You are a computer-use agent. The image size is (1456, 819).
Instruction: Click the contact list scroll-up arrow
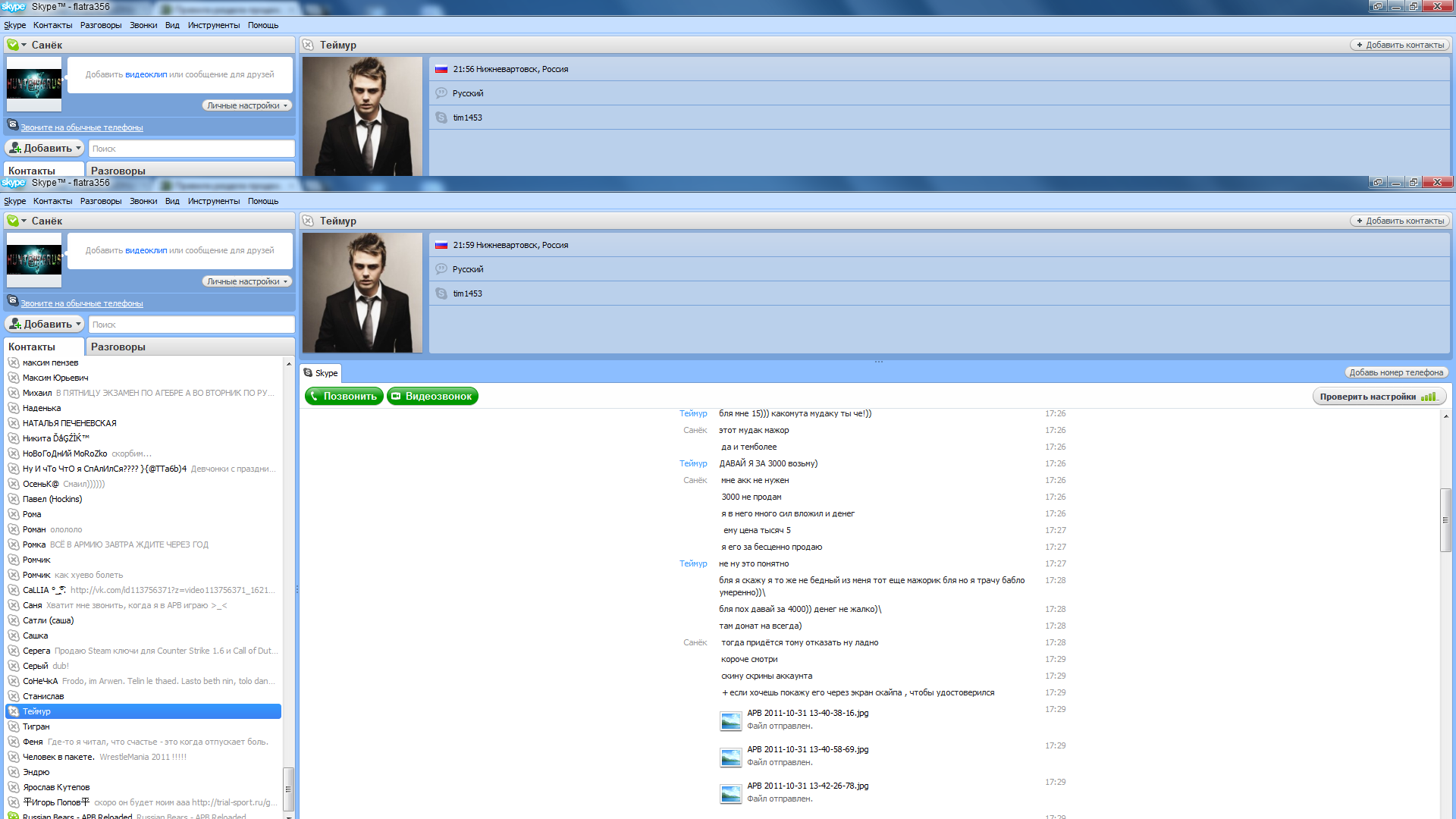(x=288, y=364)
